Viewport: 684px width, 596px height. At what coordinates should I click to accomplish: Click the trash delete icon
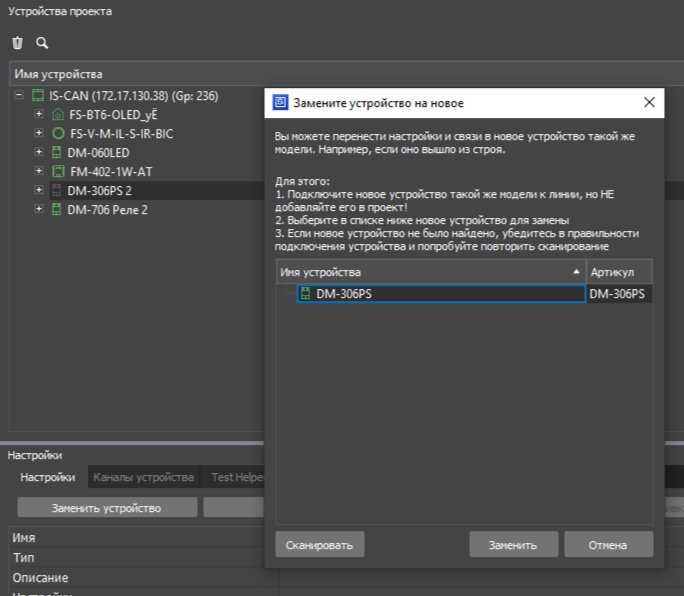17,43
